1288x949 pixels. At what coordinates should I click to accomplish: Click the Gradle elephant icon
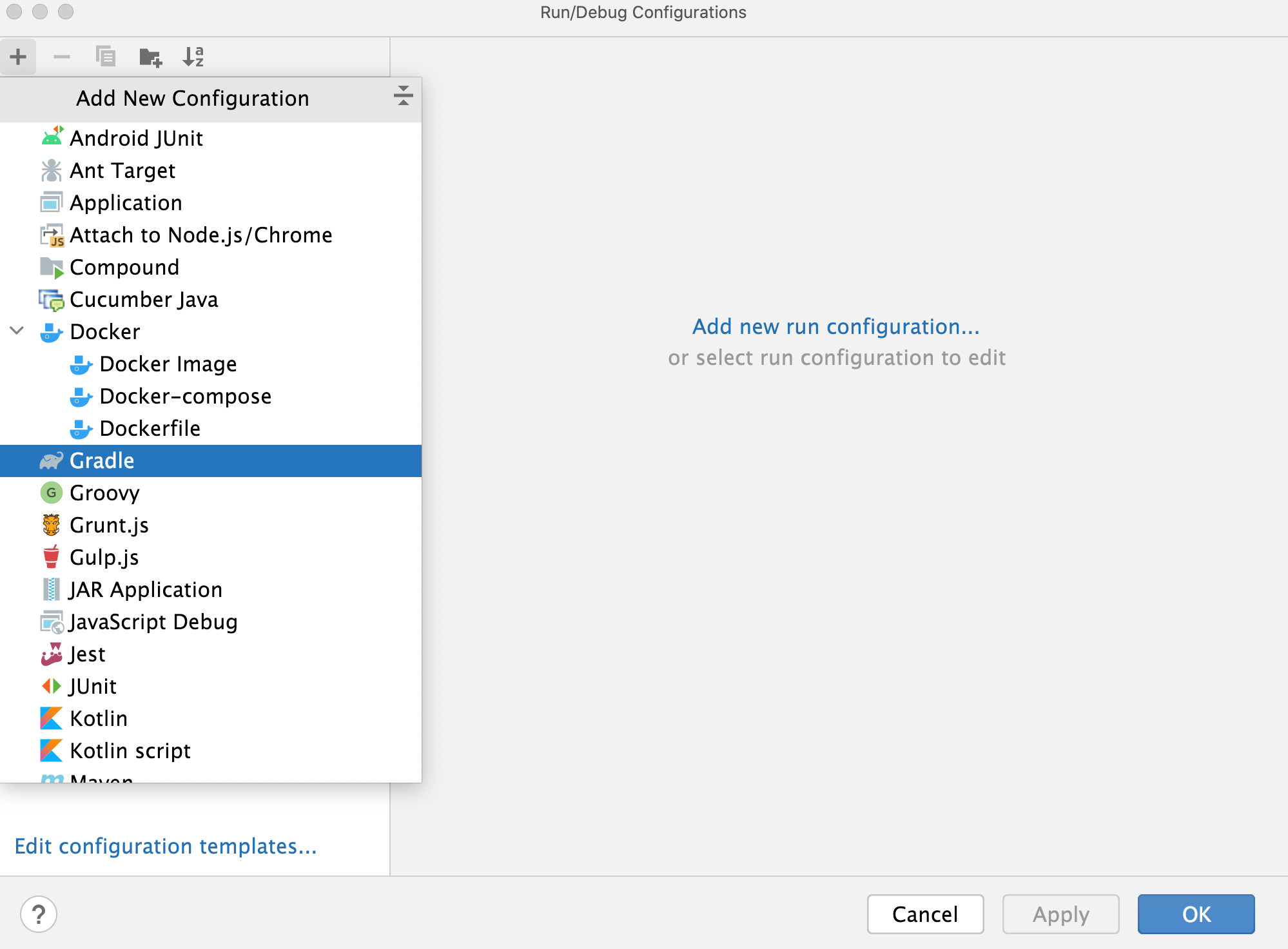51,460
